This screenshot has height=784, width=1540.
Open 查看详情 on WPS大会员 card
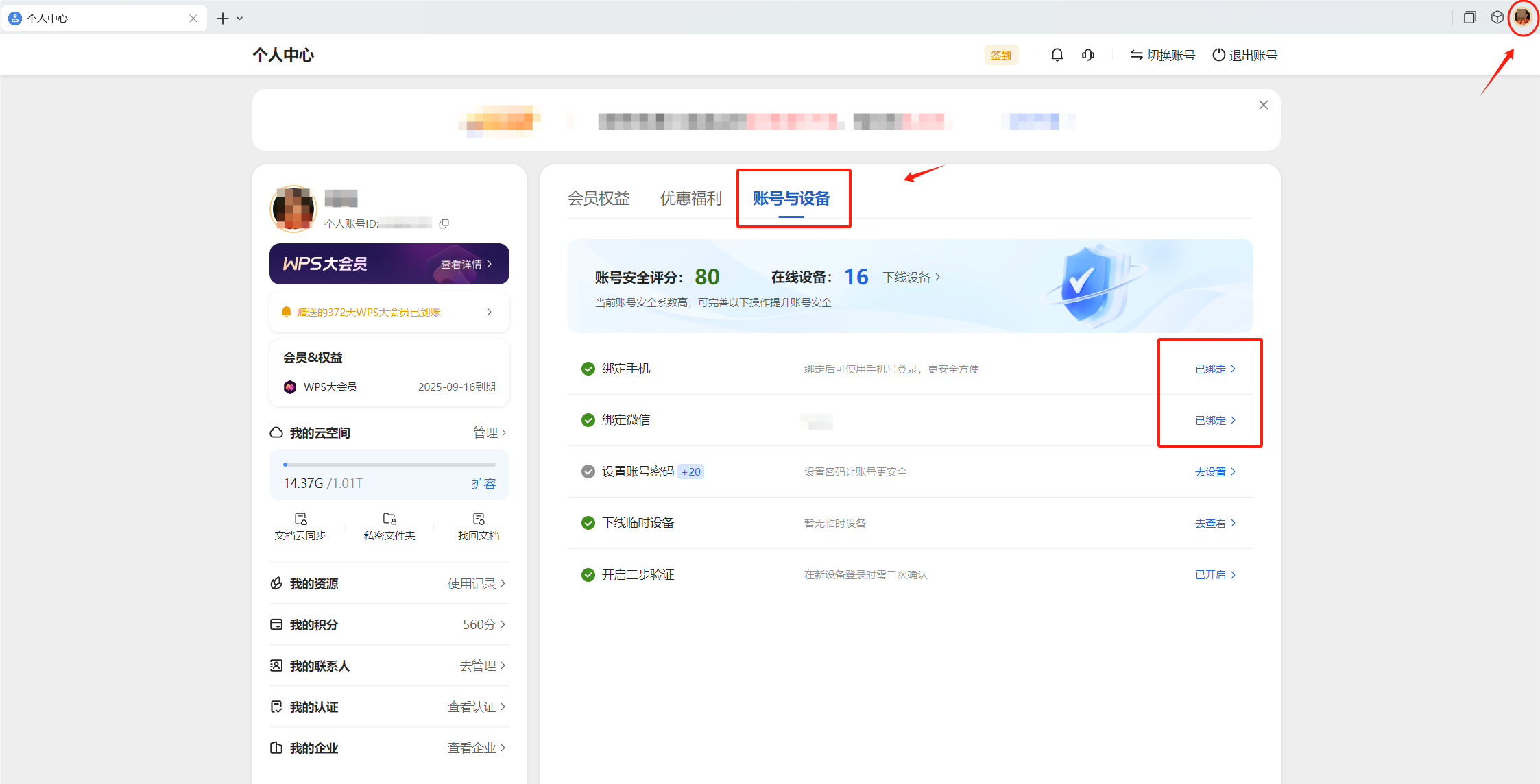(466, 265)
